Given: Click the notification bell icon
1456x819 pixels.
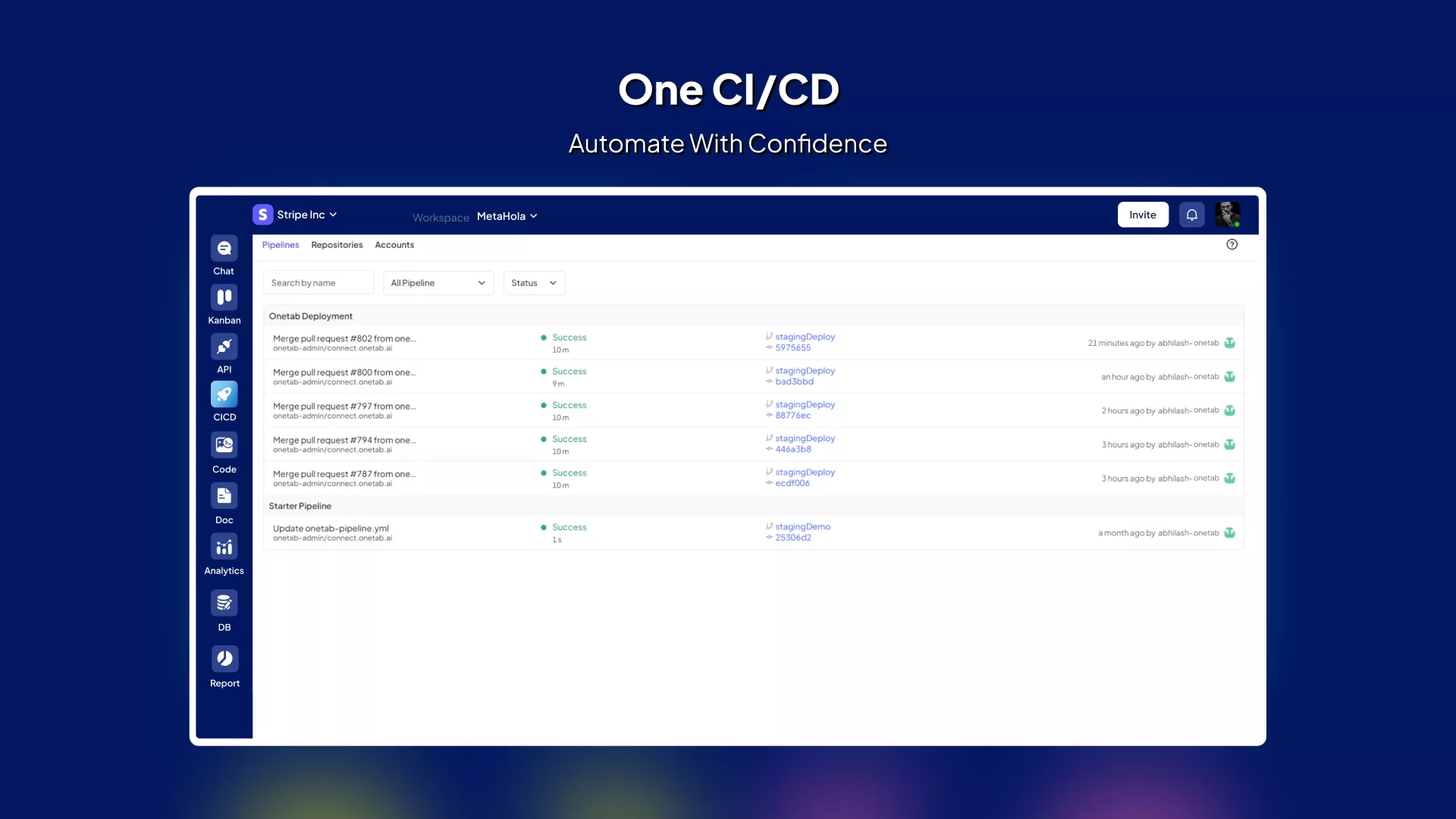Looking at the screenshot, I should (1191, 215).
